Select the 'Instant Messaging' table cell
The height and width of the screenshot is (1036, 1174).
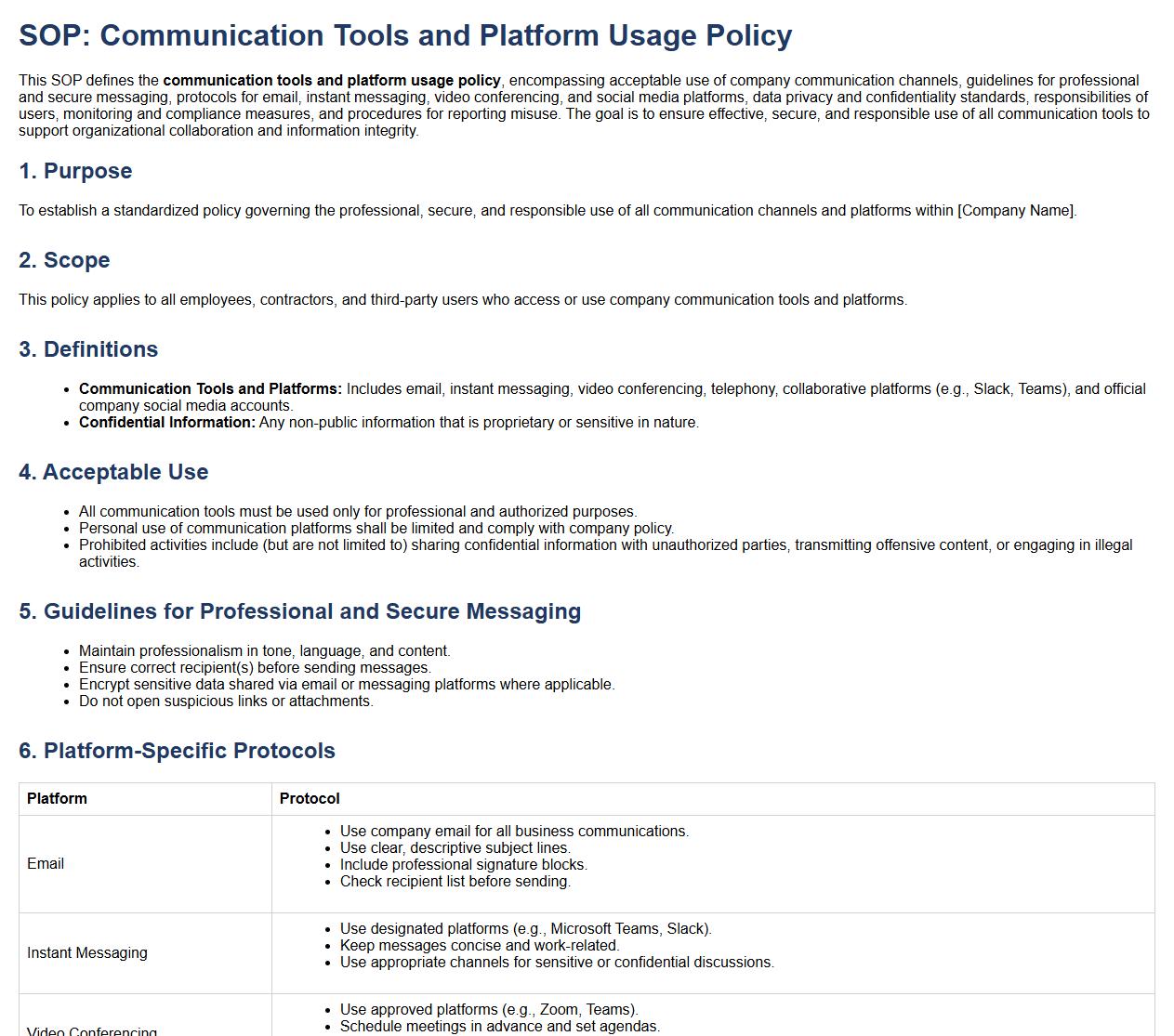[x=87, y=953]
